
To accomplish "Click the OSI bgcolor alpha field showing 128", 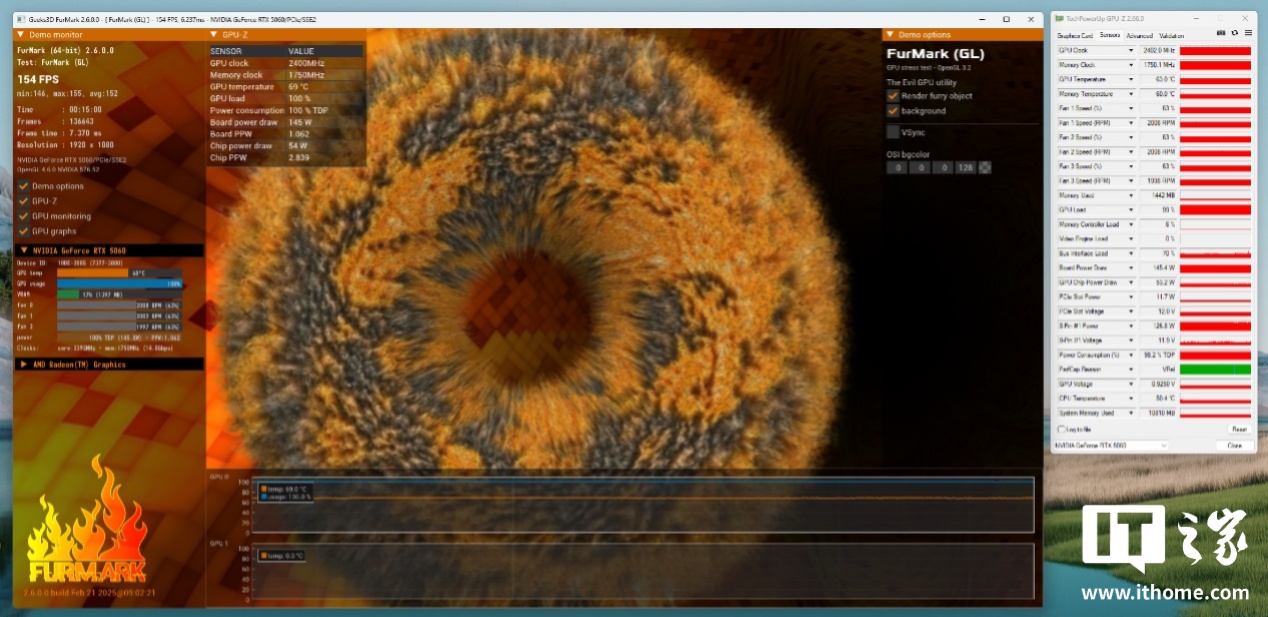I will coord(965,167).
